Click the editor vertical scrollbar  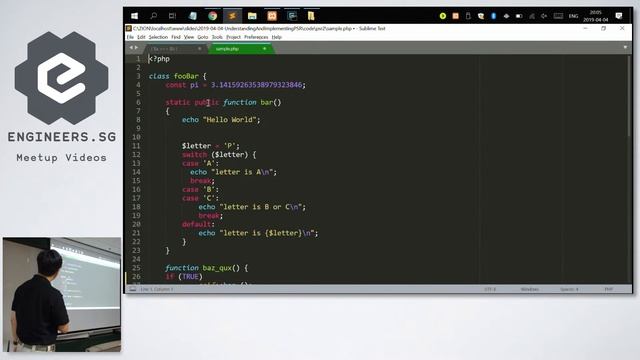[x=629, y=96]
